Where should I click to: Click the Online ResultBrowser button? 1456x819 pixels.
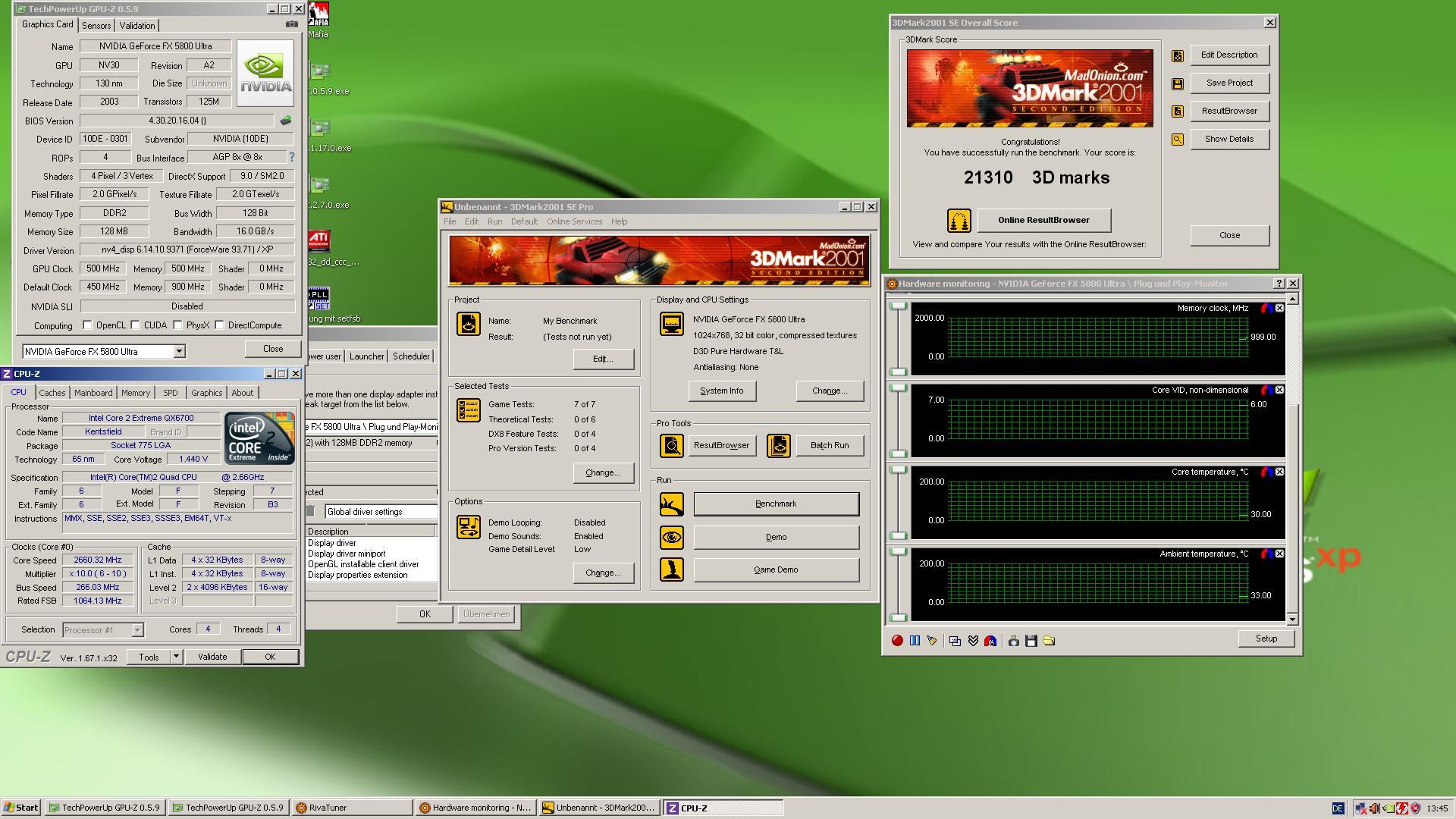point(1043,220)
